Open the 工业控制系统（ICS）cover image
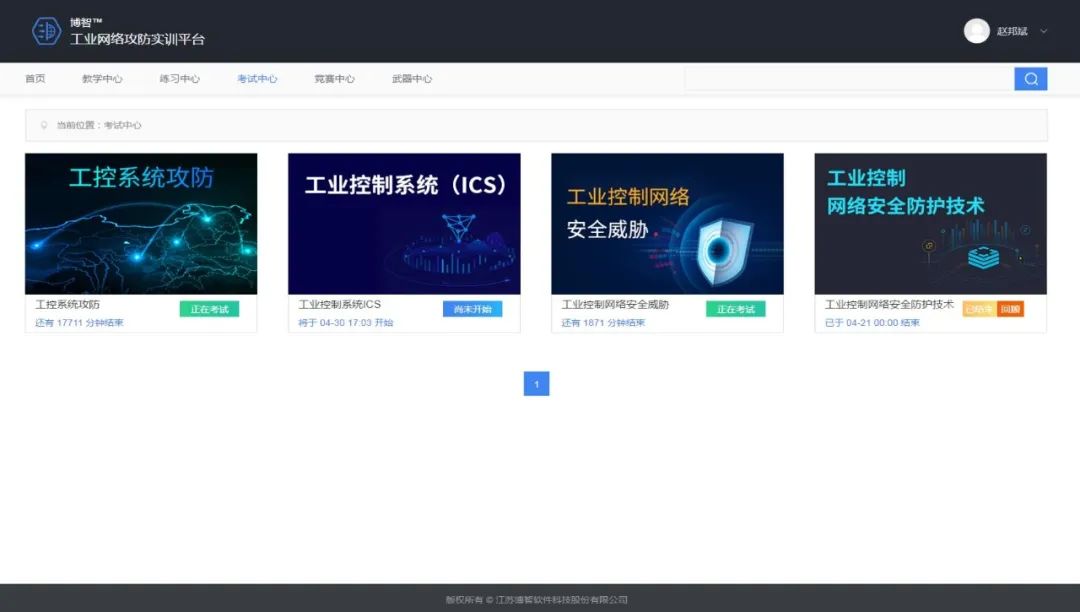This screenshot has height=612, width=1080. click(404, 224)
